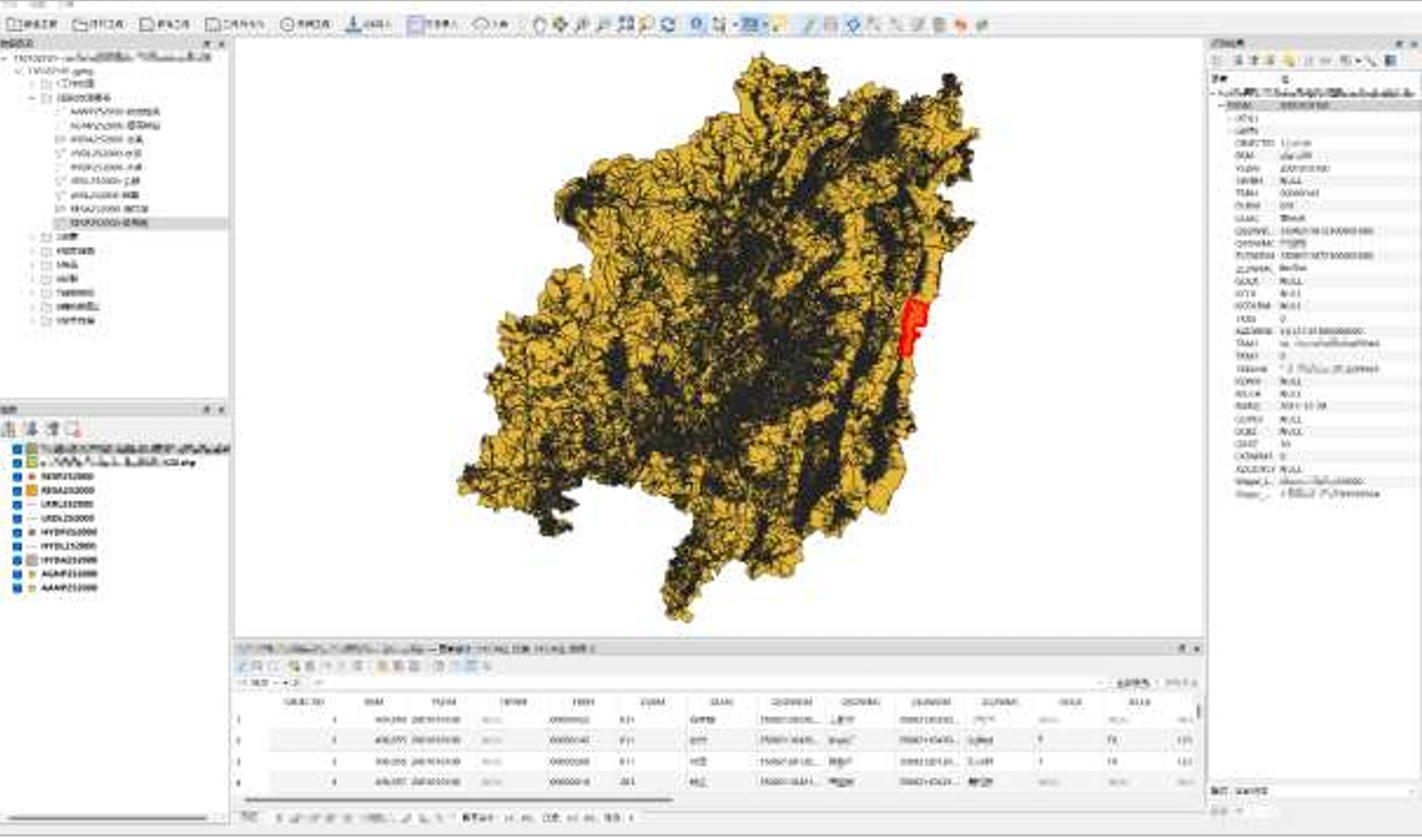Select the AANP252000 layer name
The image size is (1422, 839).
point(69,589)
